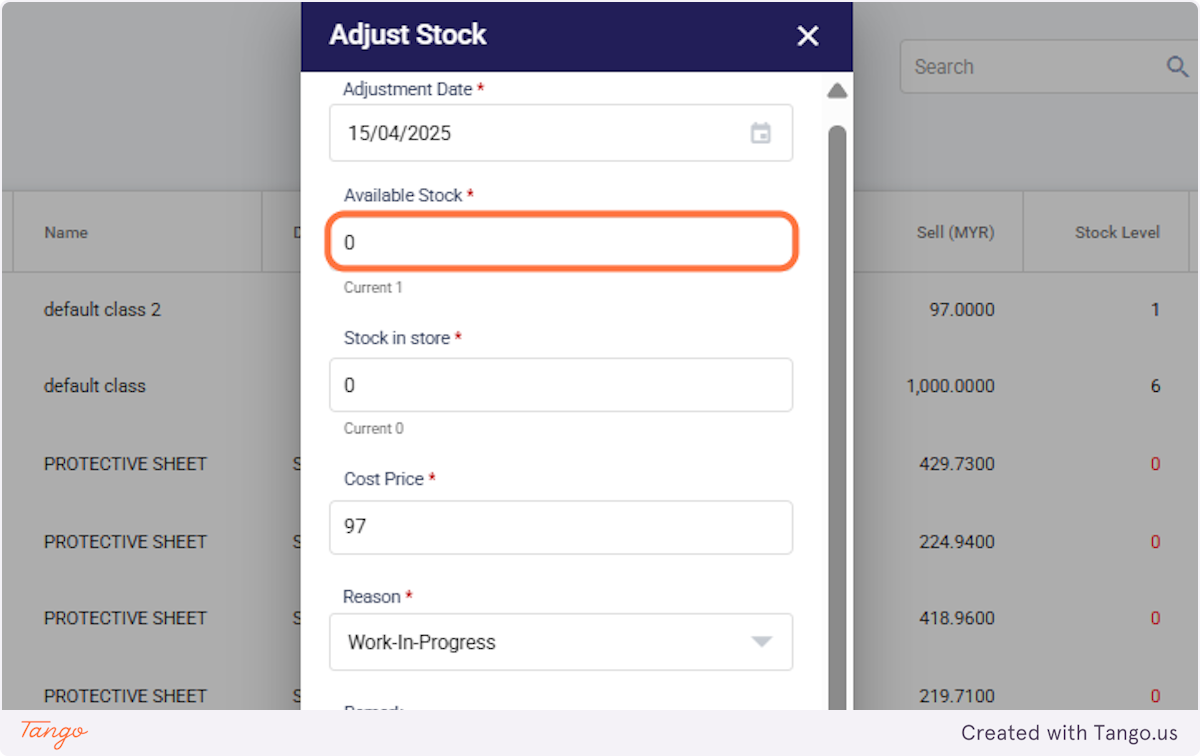Image resolution: width=1200 pixels, height=756 pixels.
Task: Open the Adjustment Date calendar picker
Action: click(x=761, y=133)
